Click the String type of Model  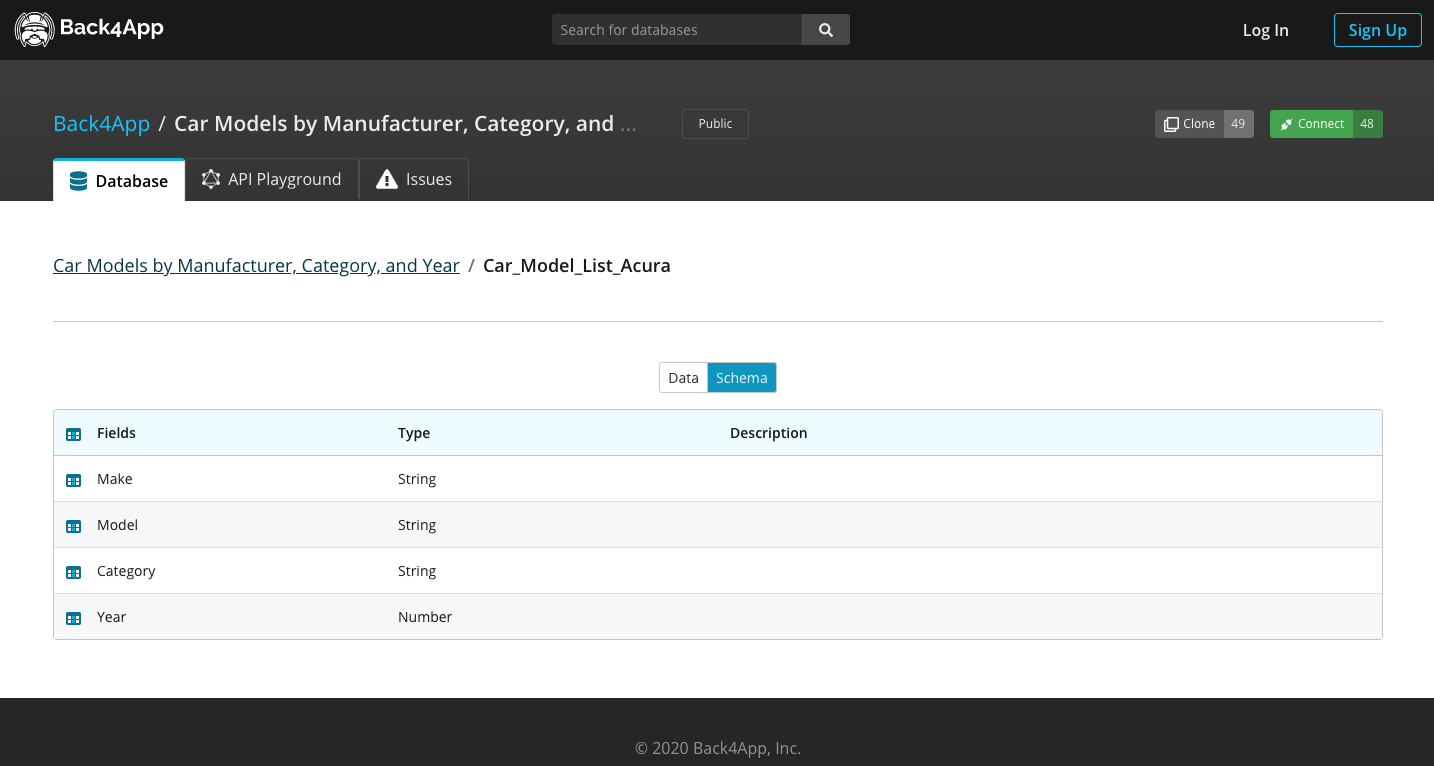[x=417, y=525]
